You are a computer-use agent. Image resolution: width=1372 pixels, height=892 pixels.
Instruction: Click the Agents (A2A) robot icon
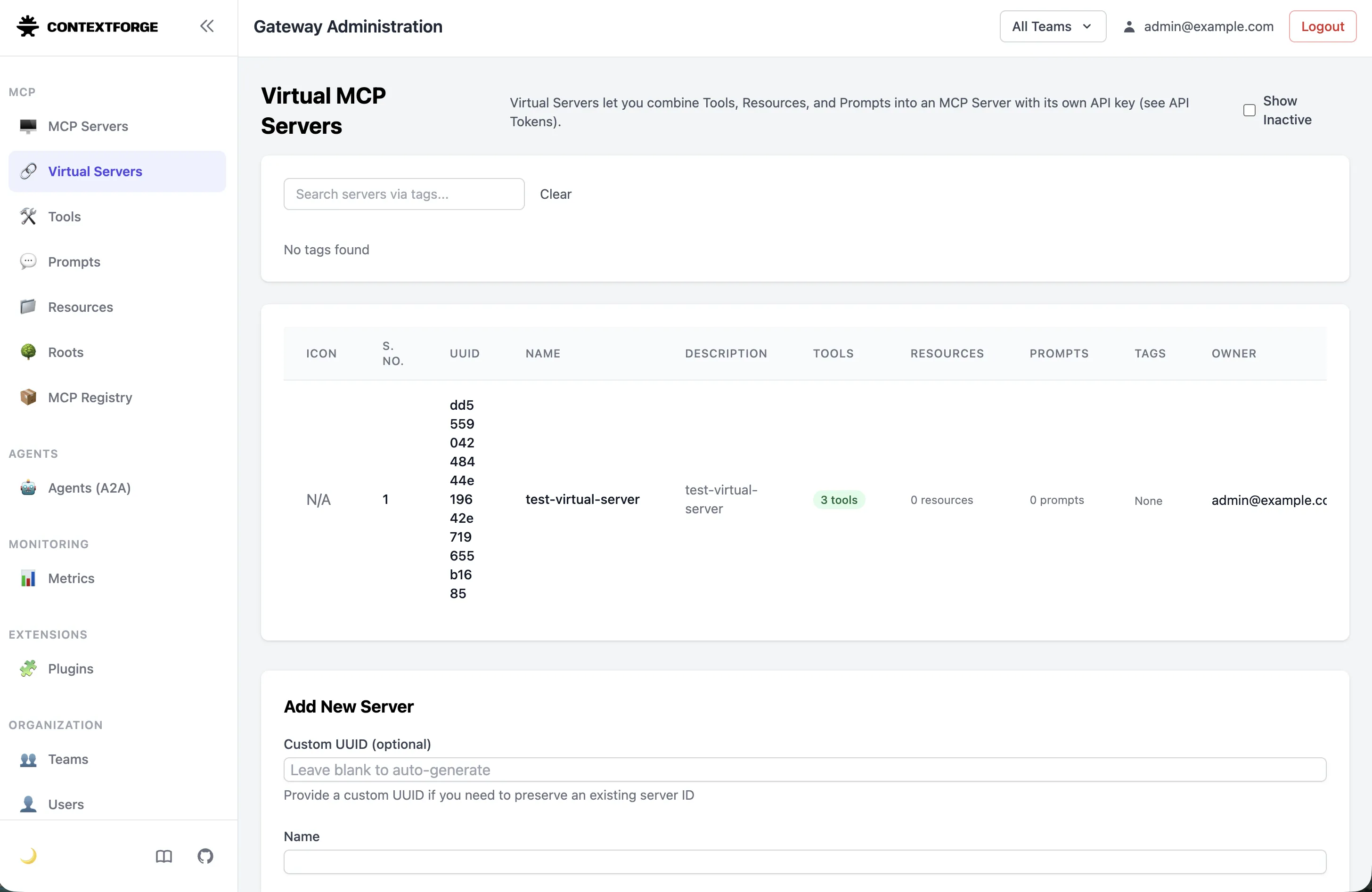coord(28,488)
